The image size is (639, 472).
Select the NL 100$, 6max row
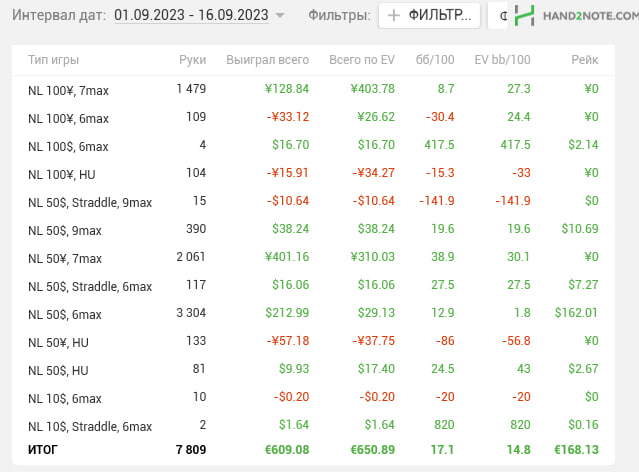pyautogui.click(x=313, y=146)
